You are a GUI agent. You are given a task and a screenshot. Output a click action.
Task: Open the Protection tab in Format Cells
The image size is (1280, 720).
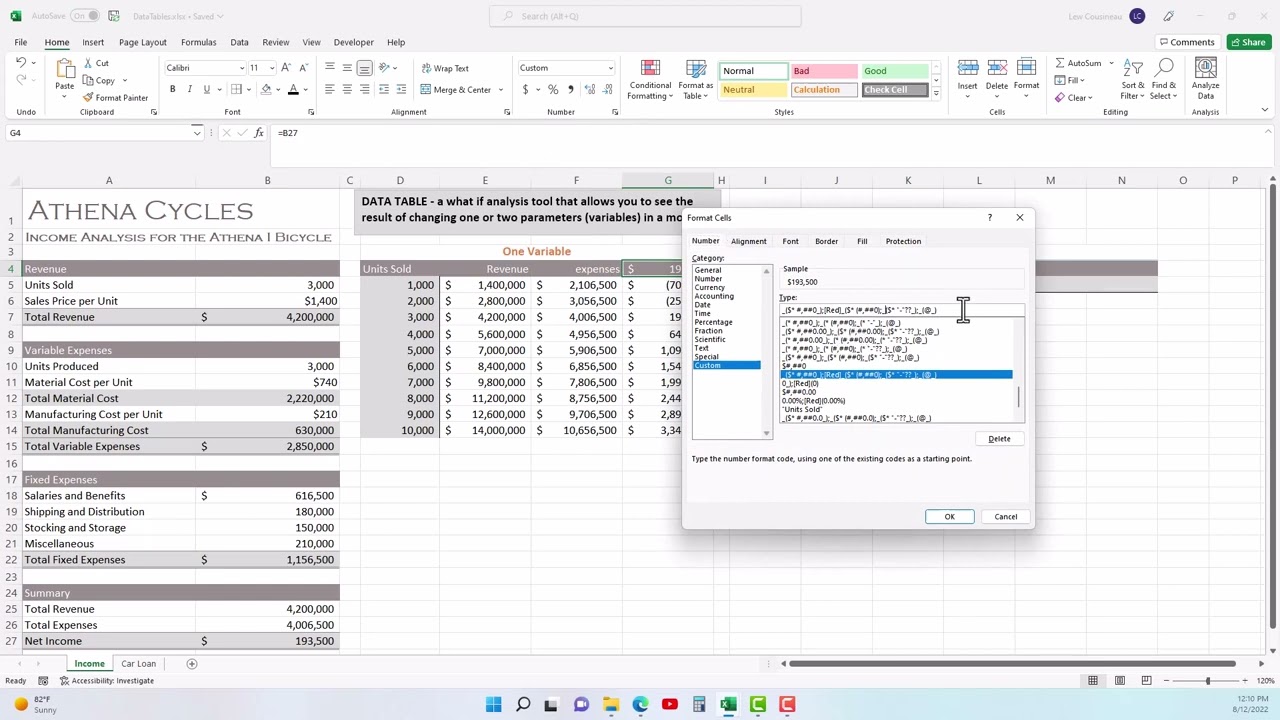point(903,241)
